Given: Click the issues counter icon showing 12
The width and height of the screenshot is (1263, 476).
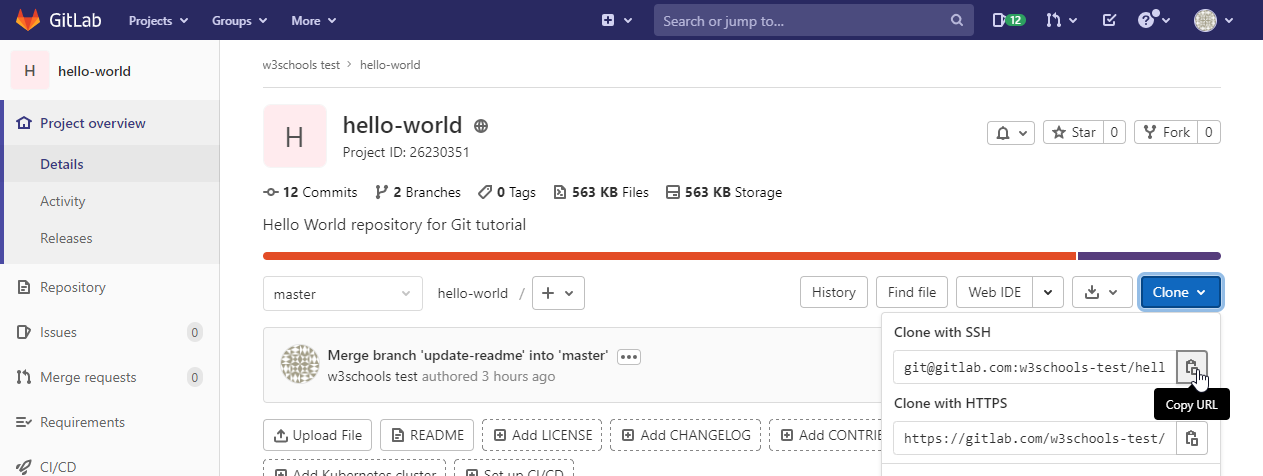Looking at the screenshot, I should [1008, 20].
